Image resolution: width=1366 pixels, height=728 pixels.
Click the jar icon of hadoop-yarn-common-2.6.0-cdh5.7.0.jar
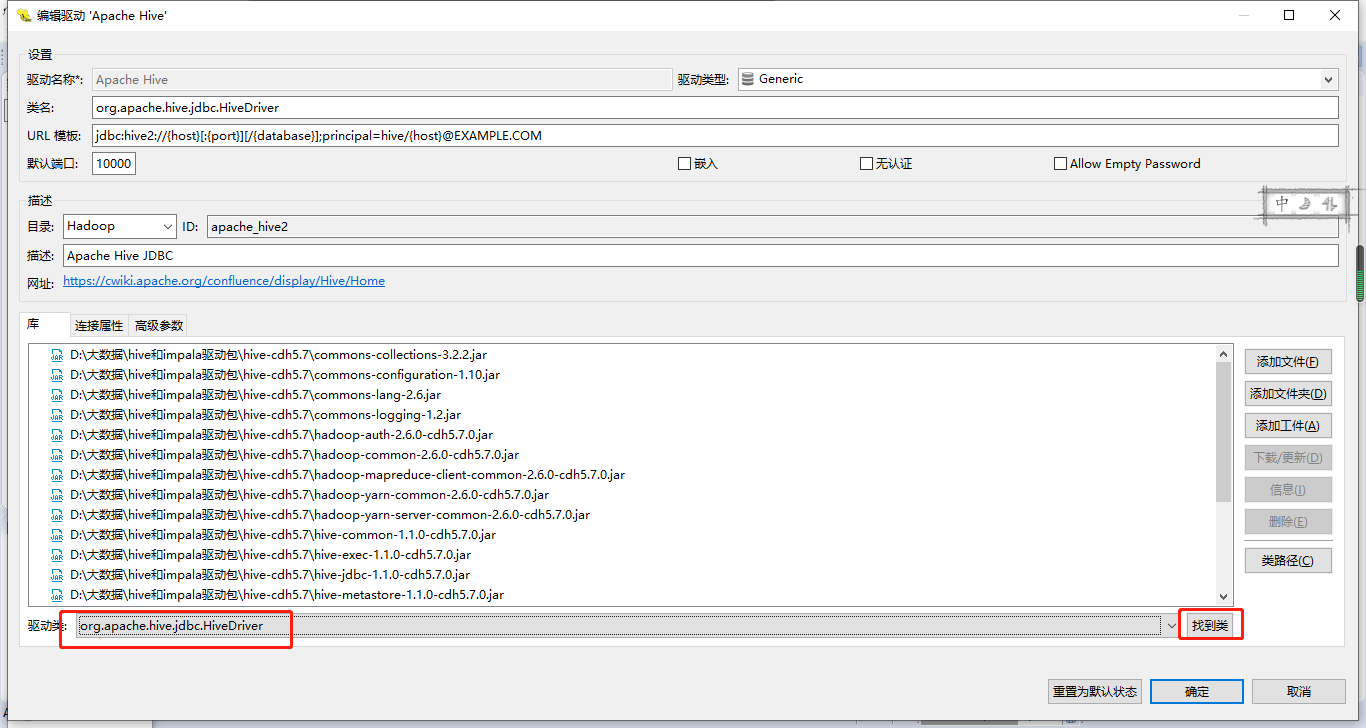[x=57, y=495]
